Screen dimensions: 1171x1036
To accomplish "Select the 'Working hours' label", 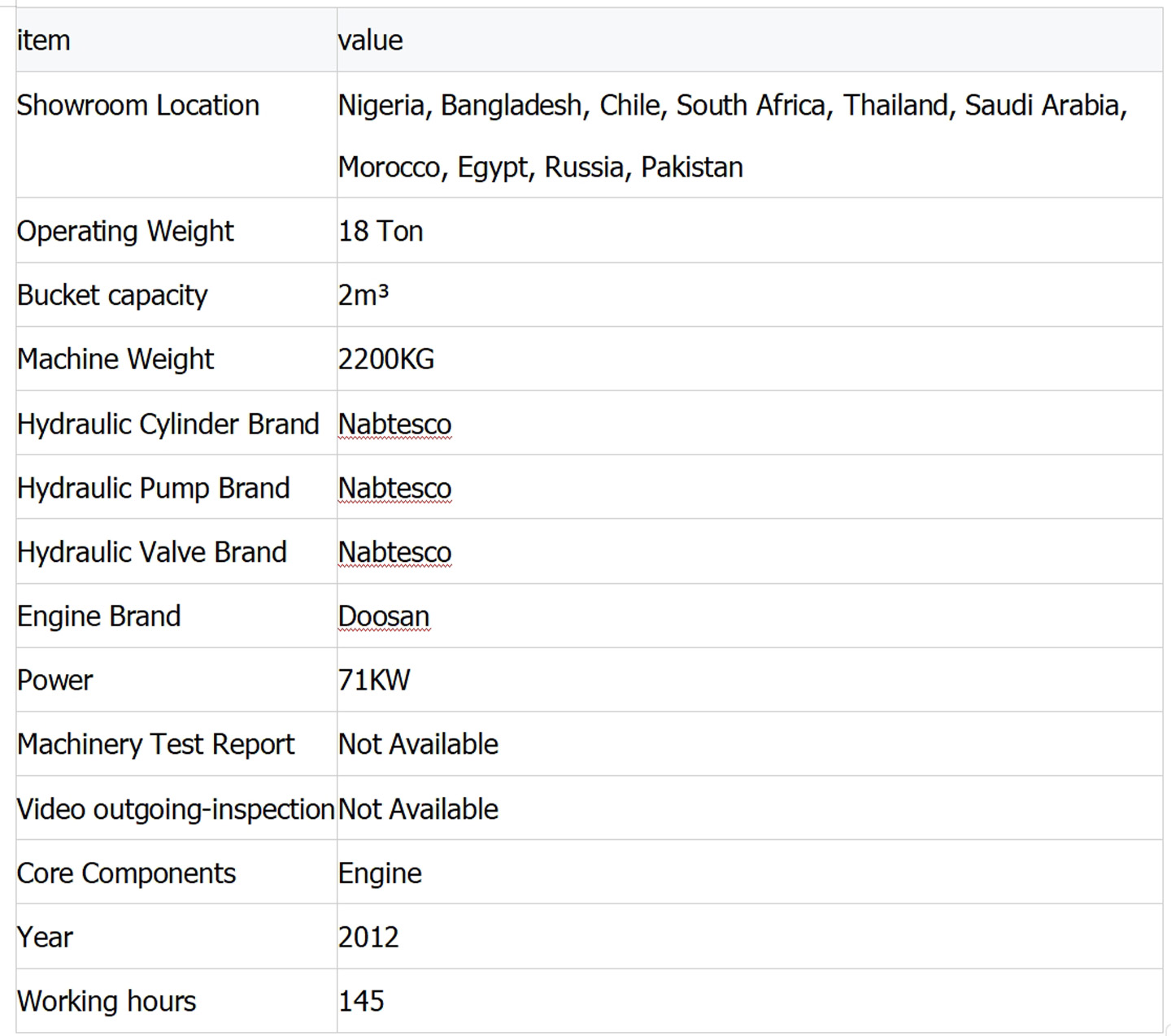I will coord(107,1002).
